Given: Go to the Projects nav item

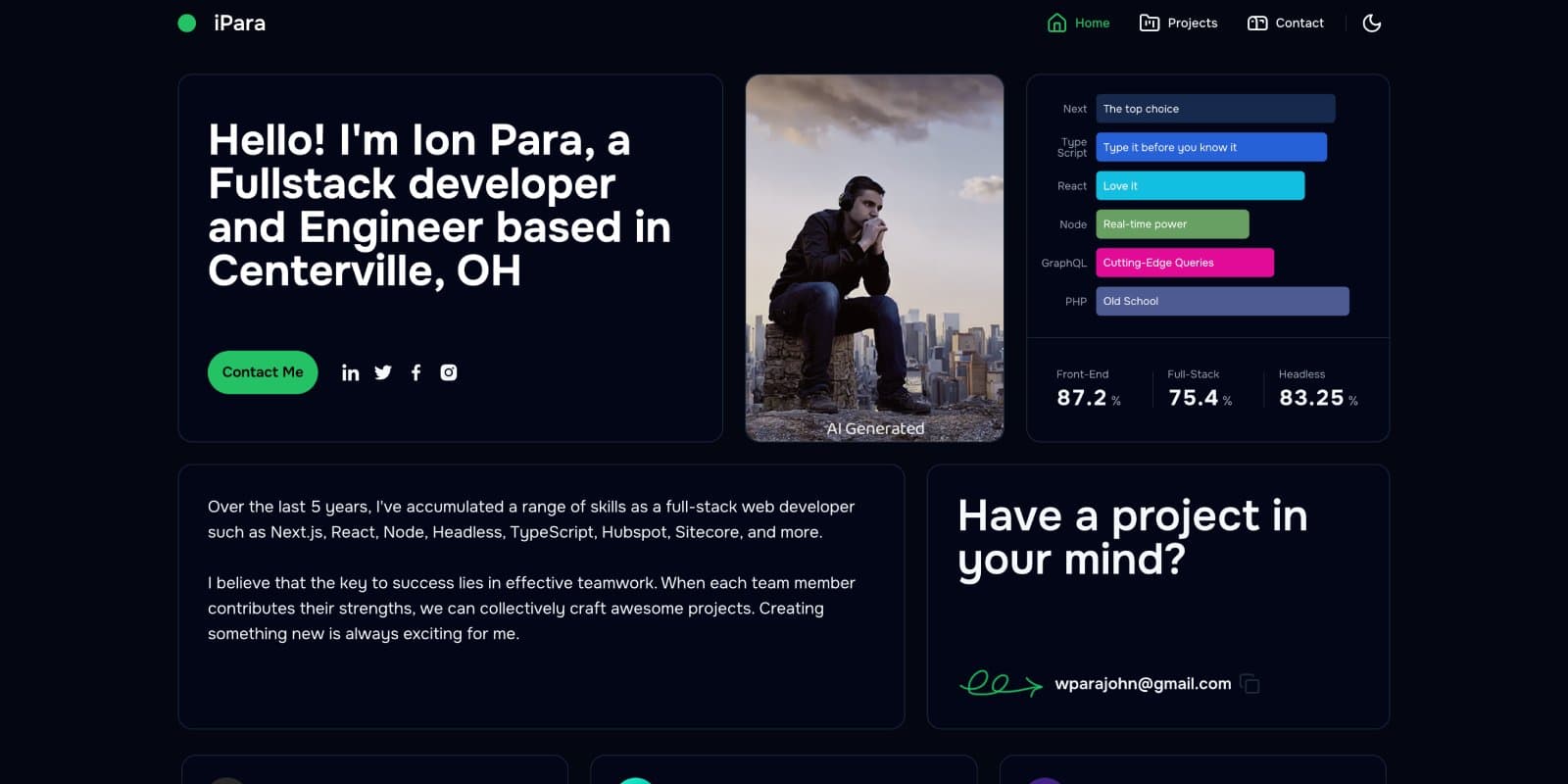Looking at the screenshot, I should coord(1178,23).
